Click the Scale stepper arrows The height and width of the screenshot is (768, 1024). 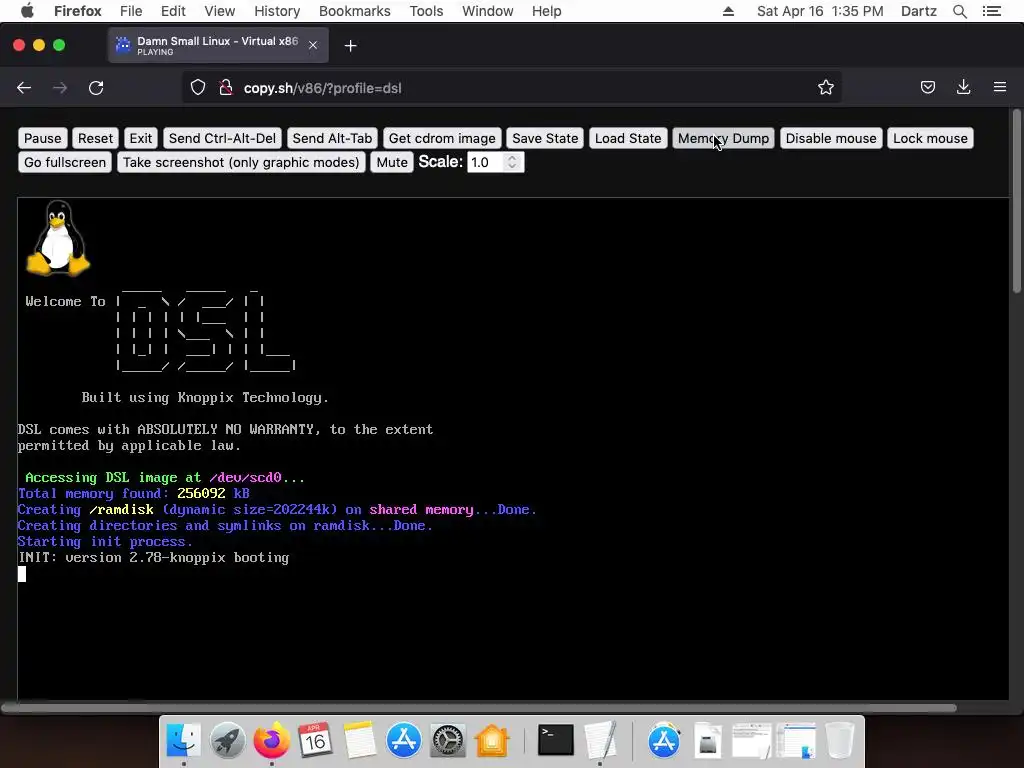(x=513, y=162)
